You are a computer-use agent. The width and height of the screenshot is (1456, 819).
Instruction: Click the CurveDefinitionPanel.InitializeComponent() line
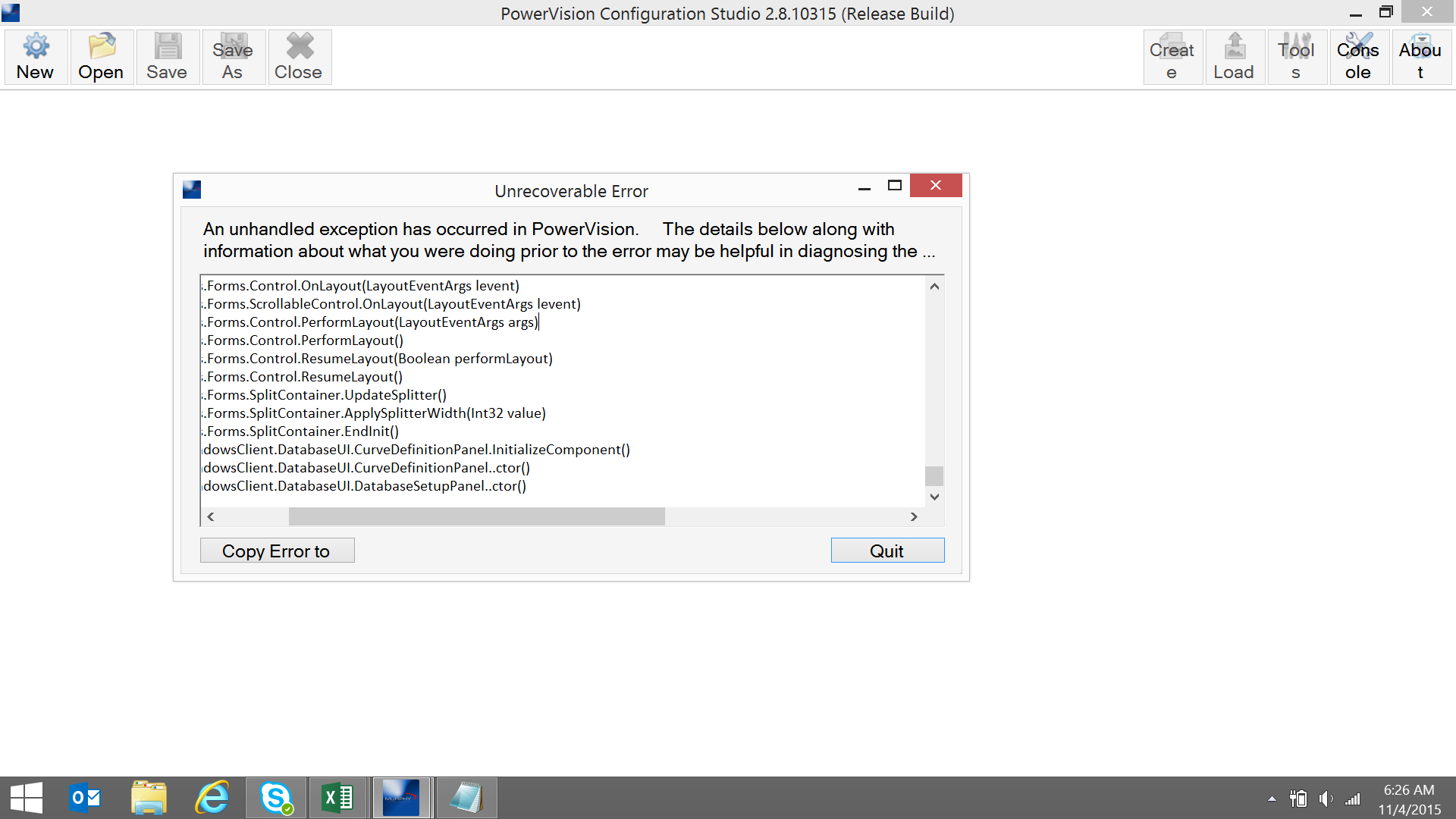click(416, 450)
